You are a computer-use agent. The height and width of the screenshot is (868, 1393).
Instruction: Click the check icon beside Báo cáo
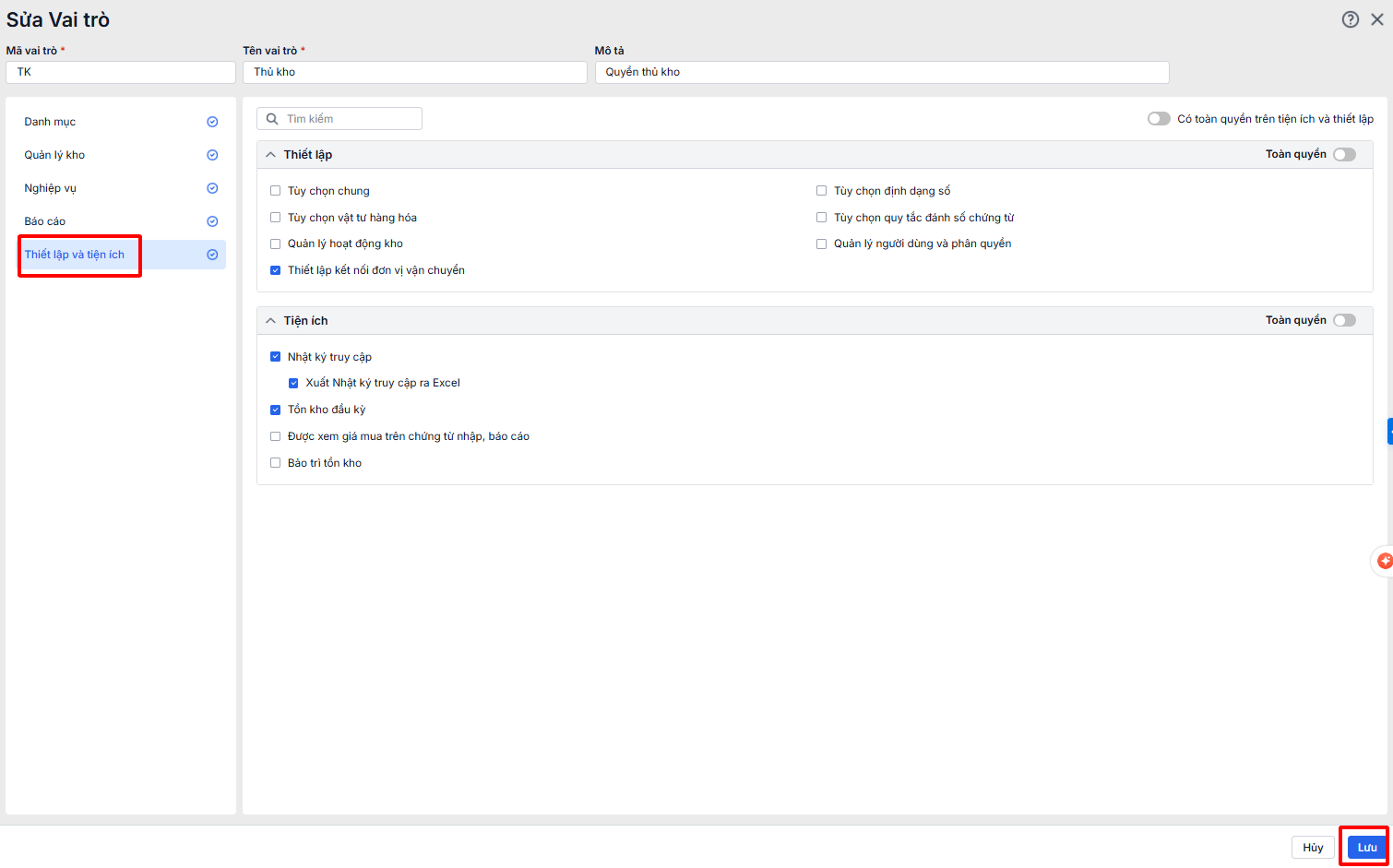[212, 221]
